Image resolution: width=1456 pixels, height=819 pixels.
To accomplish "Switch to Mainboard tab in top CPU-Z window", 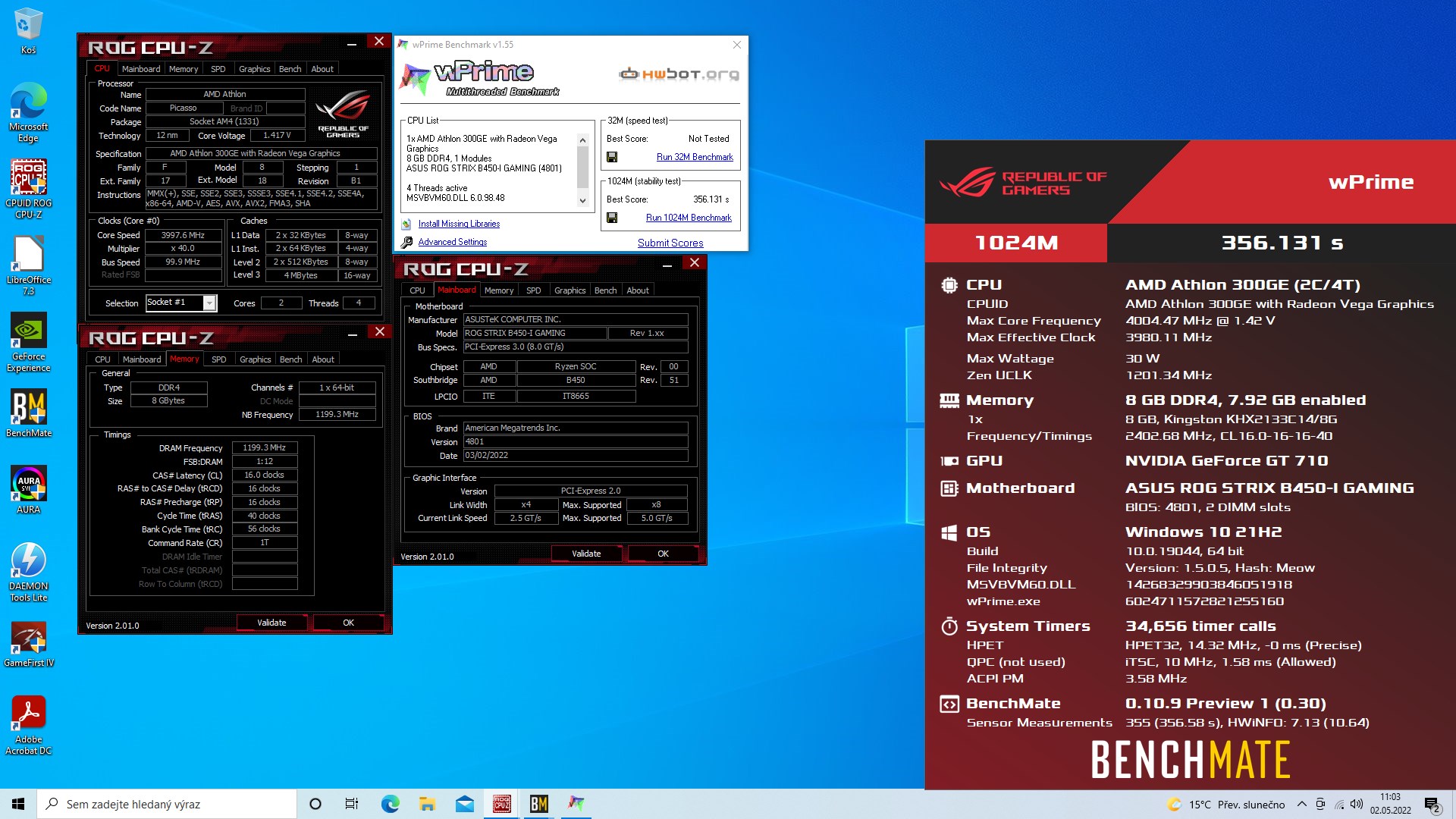I will [x=141, y=69].
